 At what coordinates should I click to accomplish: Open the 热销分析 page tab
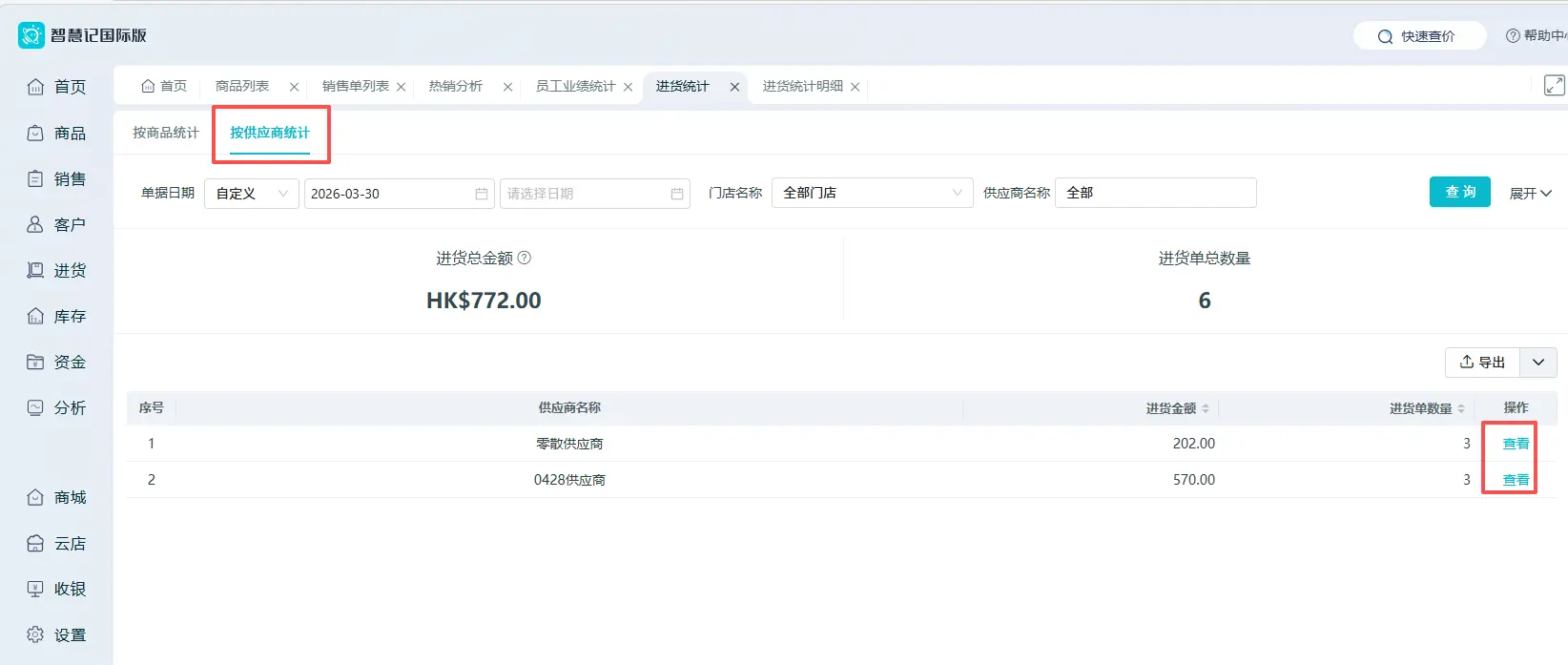(x=455, y=86)
